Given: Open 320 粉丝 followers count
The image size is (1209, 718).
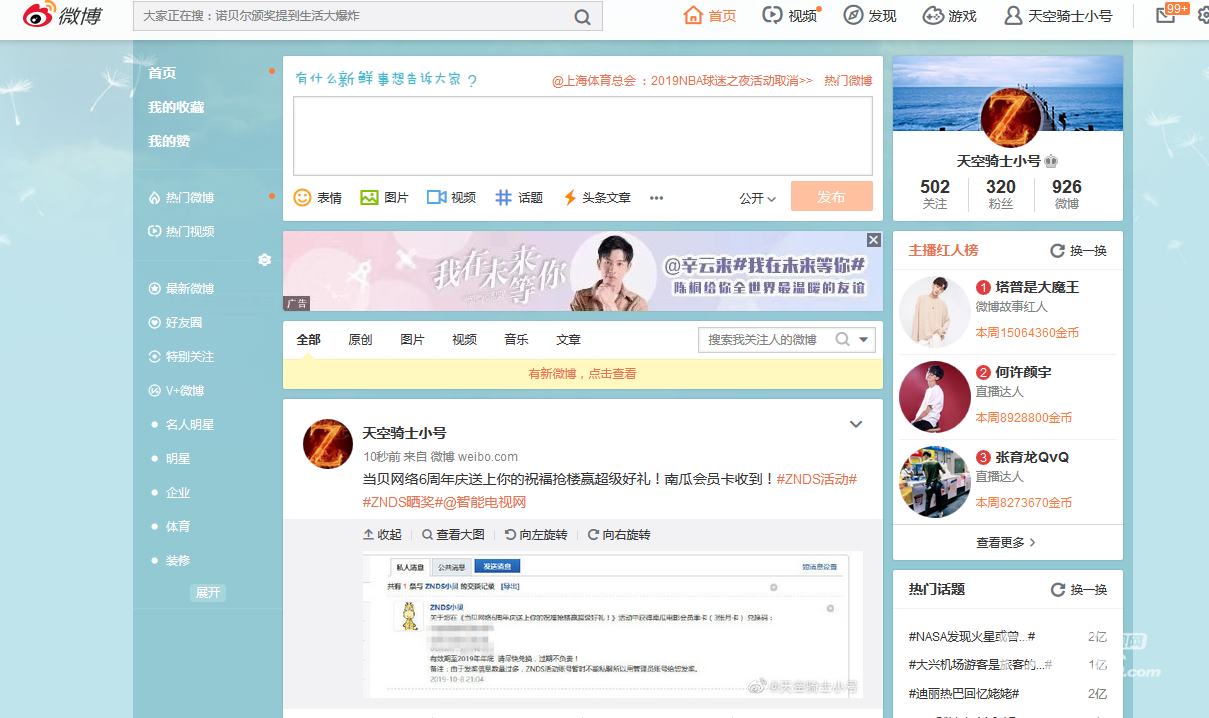Looking at the screenshot, I should (1001, 193).
